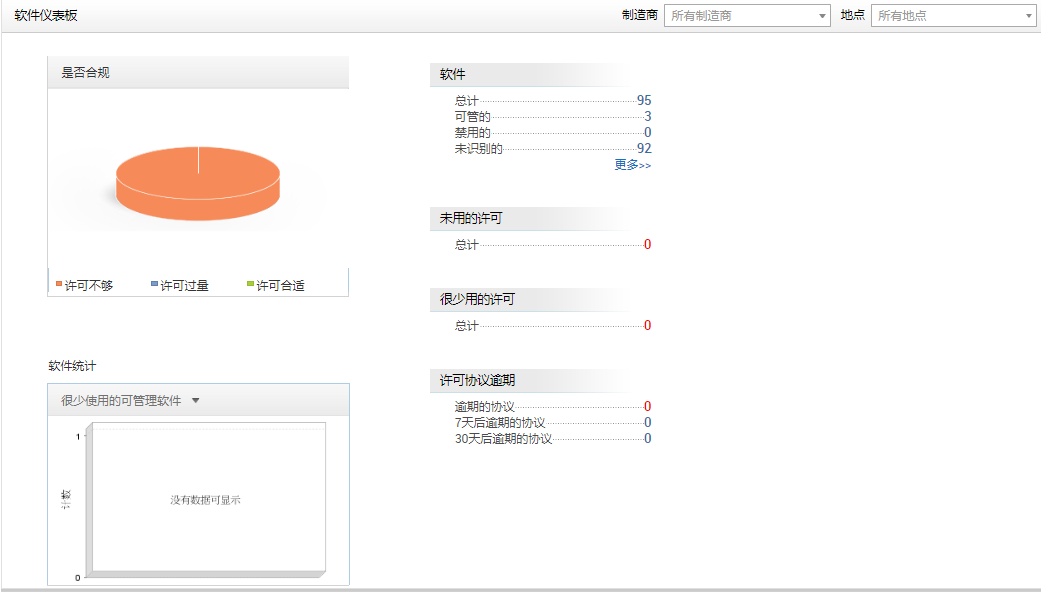The height and width of the screenshot is (592, 1041).
Task: Click the 禁用的 row label
Action: pyautogui.click(x=473, y=132)
